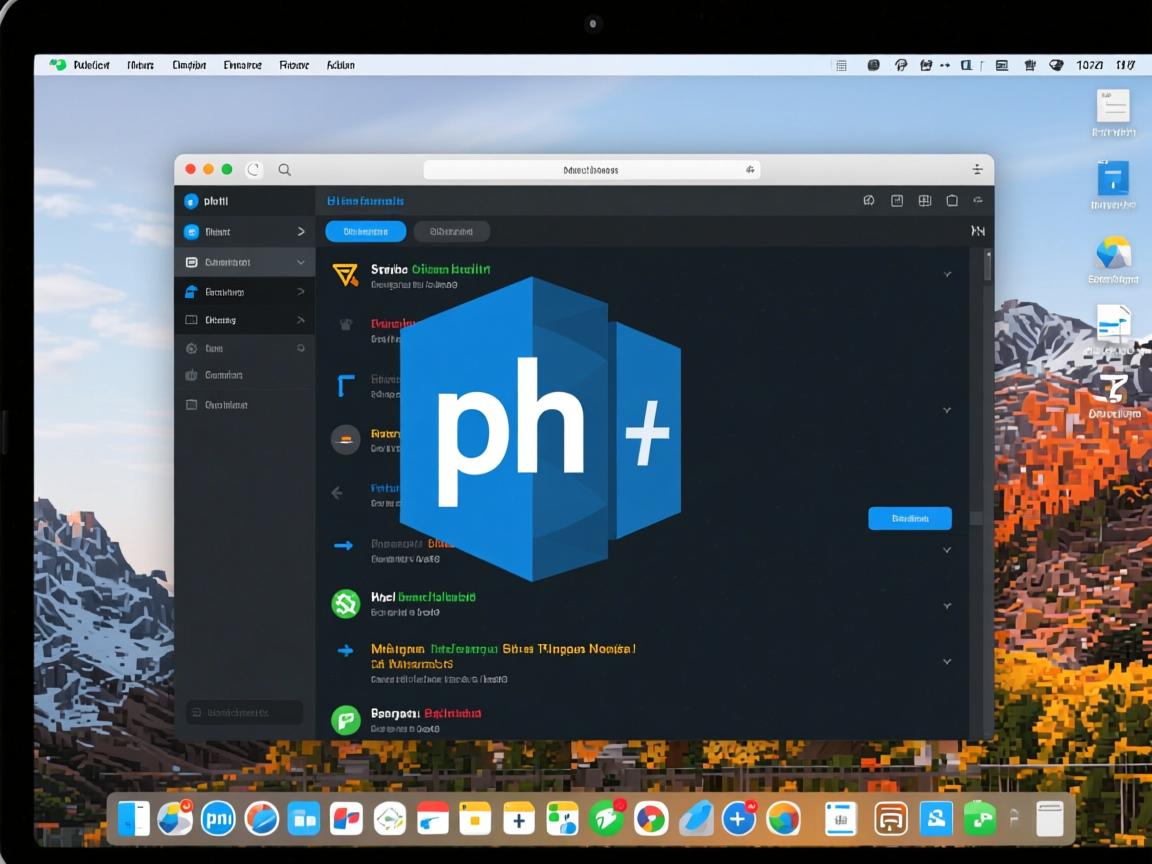1152x864 pixels.
Task: Collapse the expanded sidebar section
Action: pyautogui.click(x=300, y=263)
